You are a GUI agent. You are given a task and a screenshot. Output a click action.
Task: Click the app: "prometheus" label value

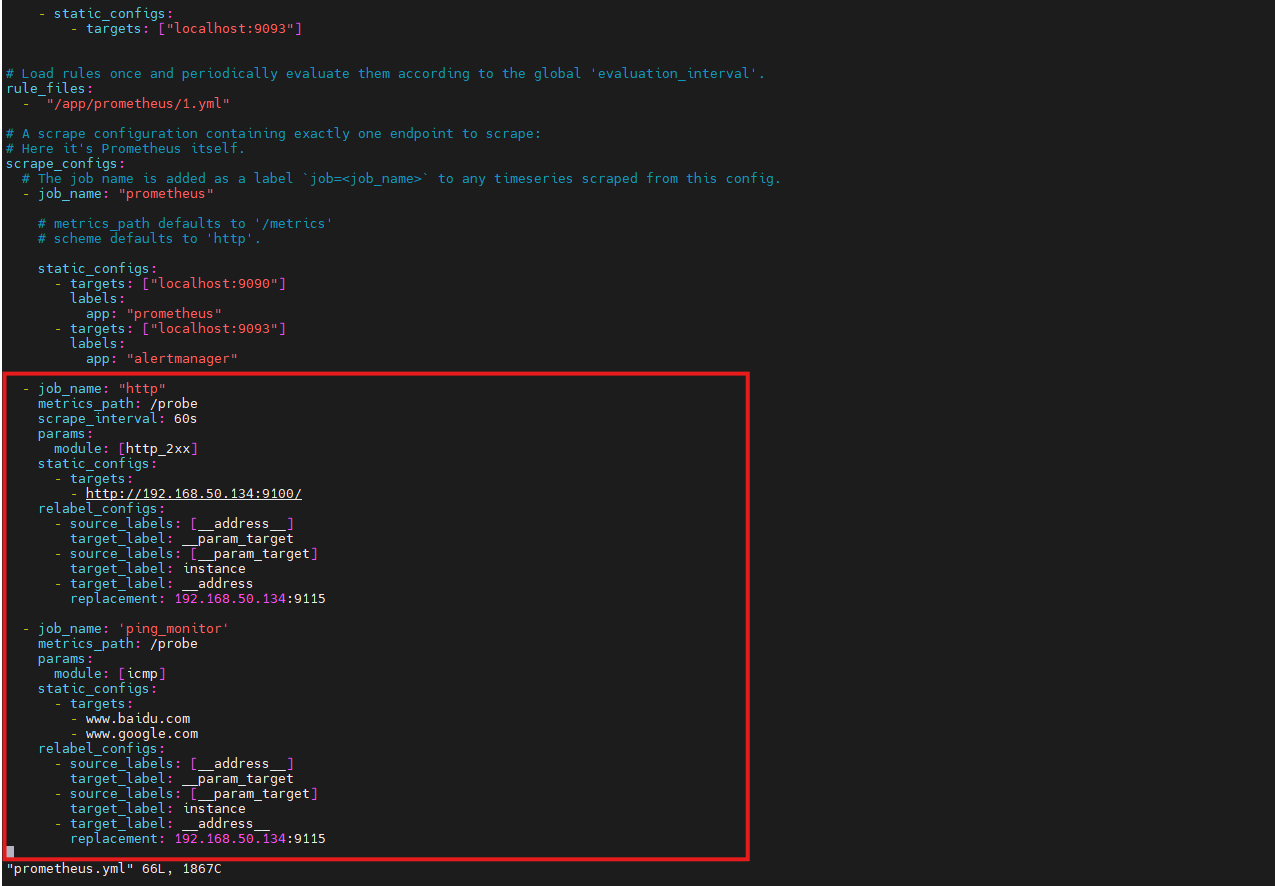point(174,313)
